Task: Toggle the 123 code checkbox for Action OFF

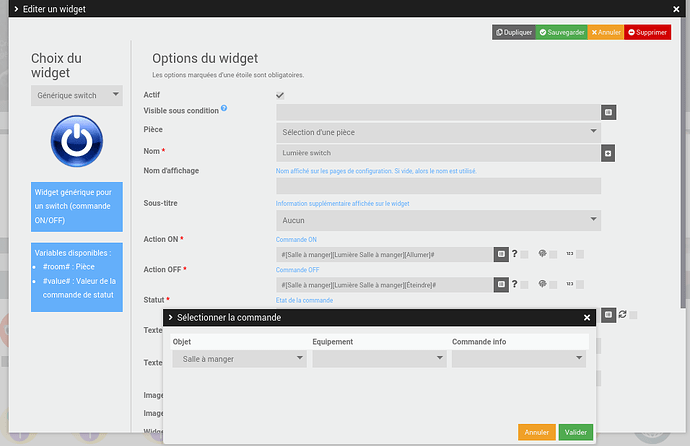Action: (580, 285)
